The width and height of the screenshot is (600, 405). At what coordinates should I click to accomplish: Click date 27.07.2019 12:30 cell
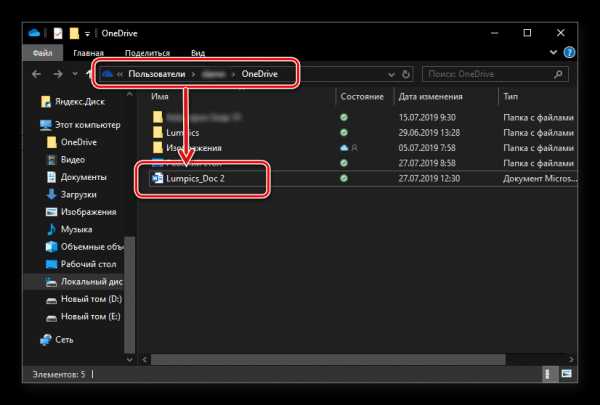pos(429,178)
